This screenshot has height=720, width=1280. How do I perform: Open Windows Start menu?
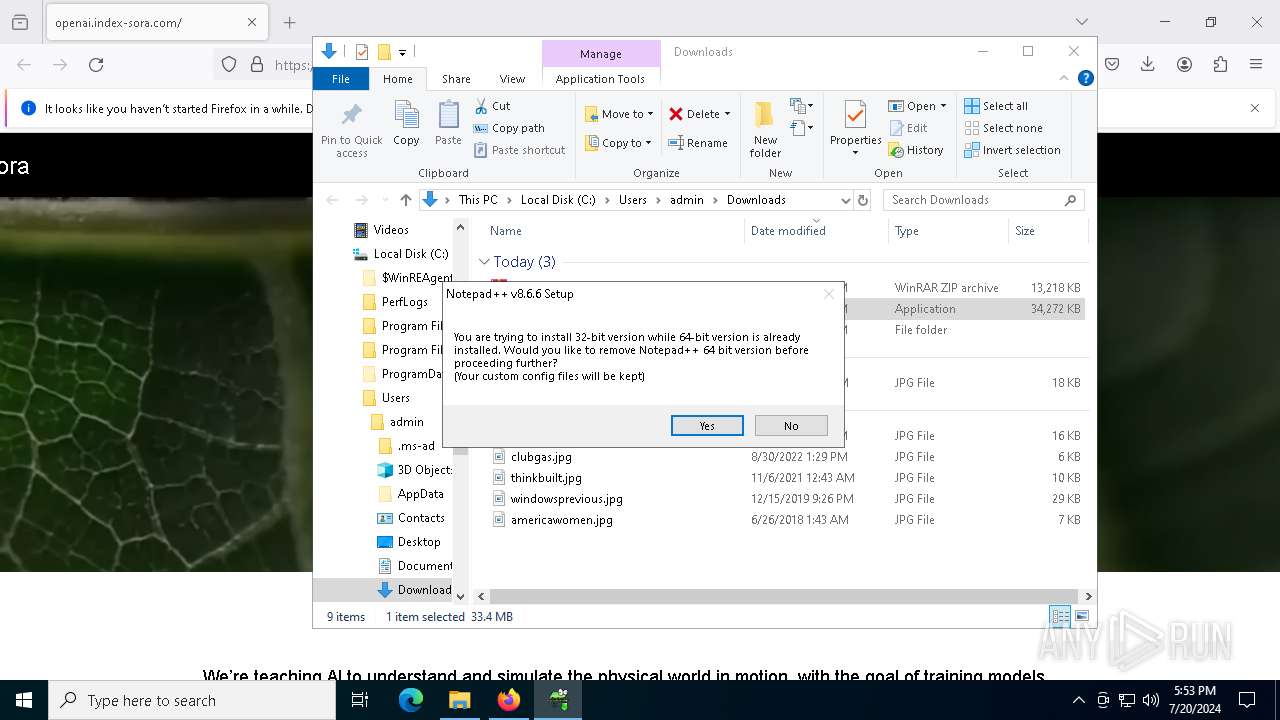(24, 700)
